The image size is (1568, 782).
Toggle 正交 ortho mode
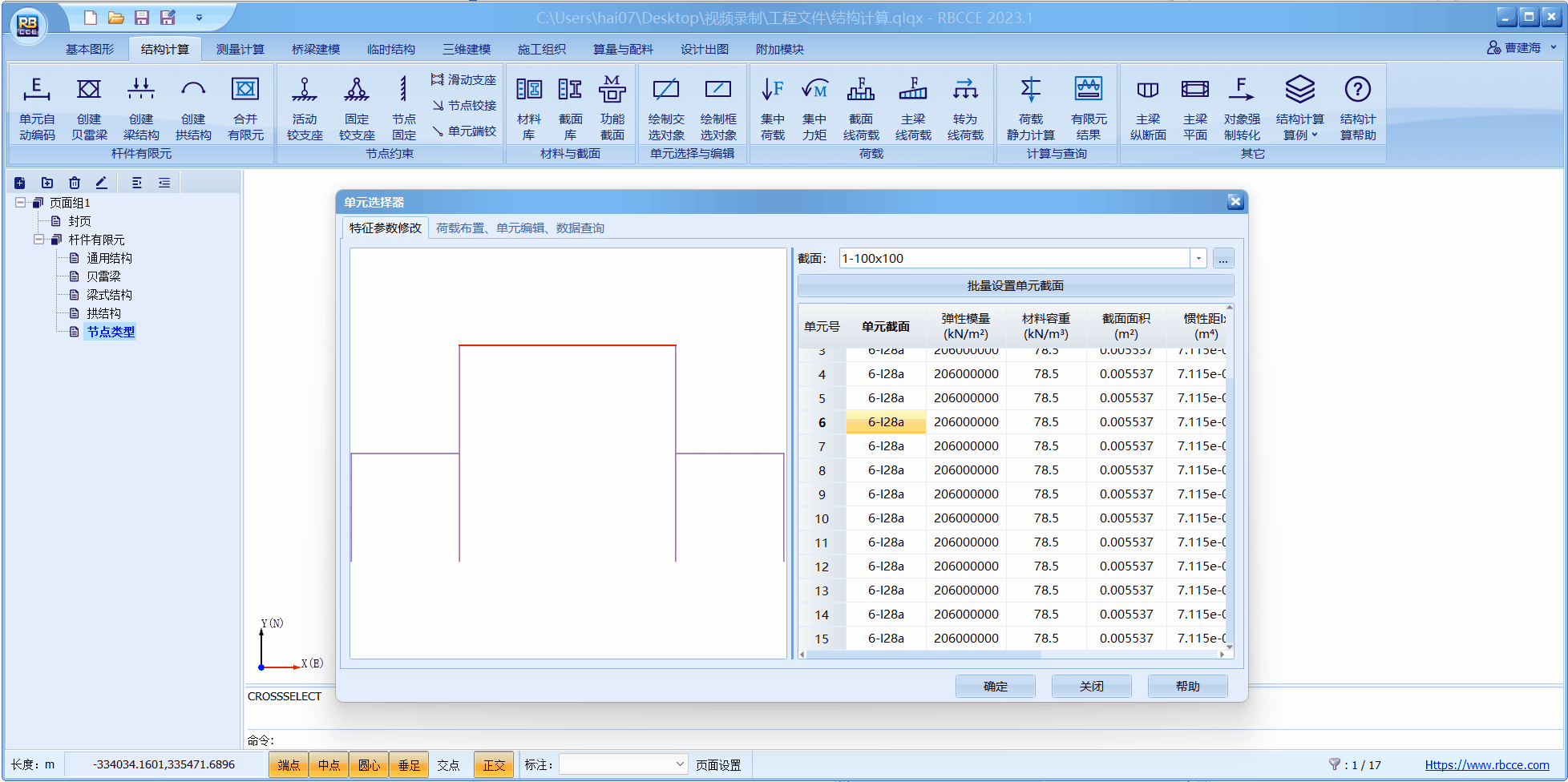point(494,765)
